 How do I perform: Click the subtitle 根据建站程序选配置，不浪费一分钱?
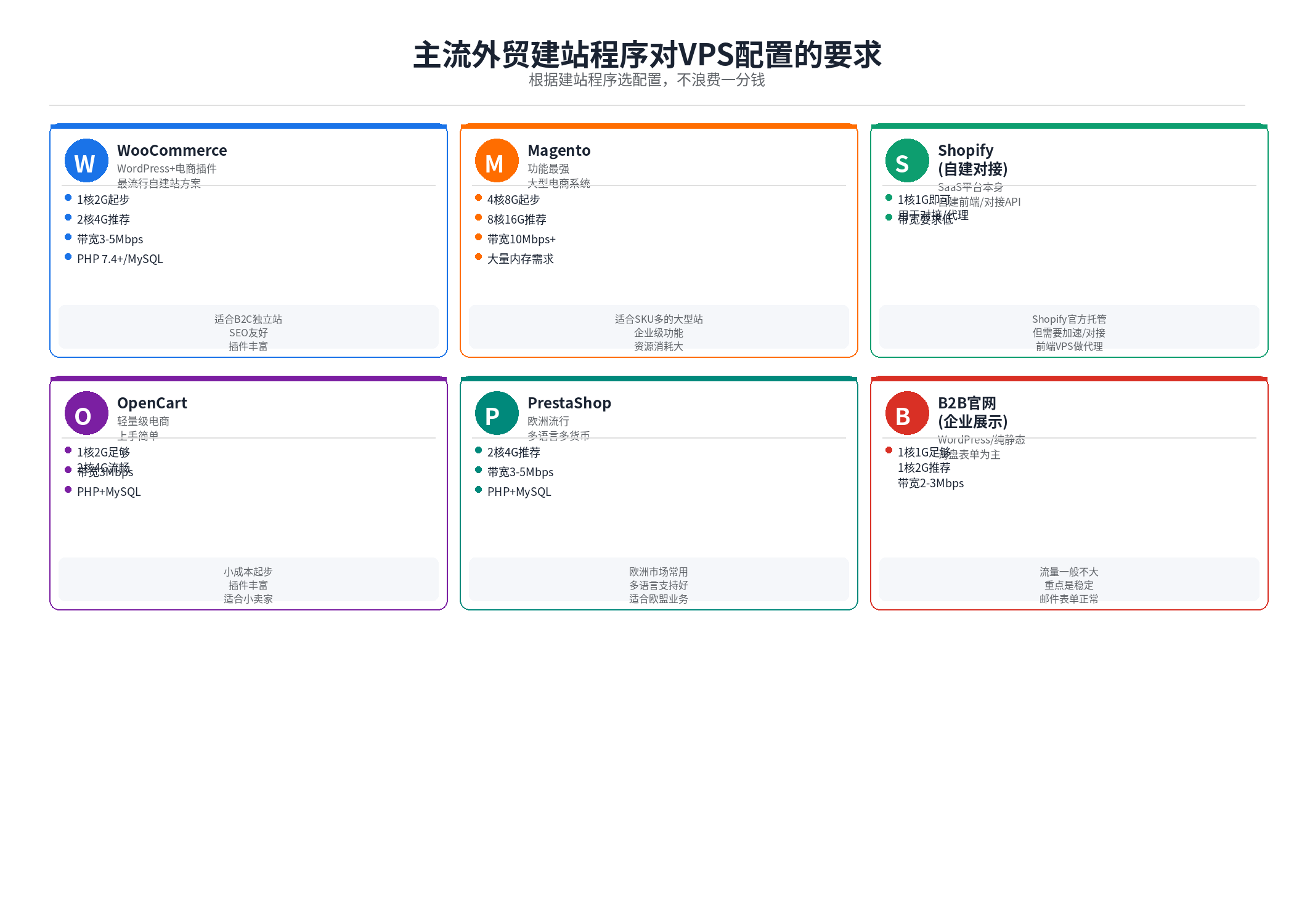[647, 80]
